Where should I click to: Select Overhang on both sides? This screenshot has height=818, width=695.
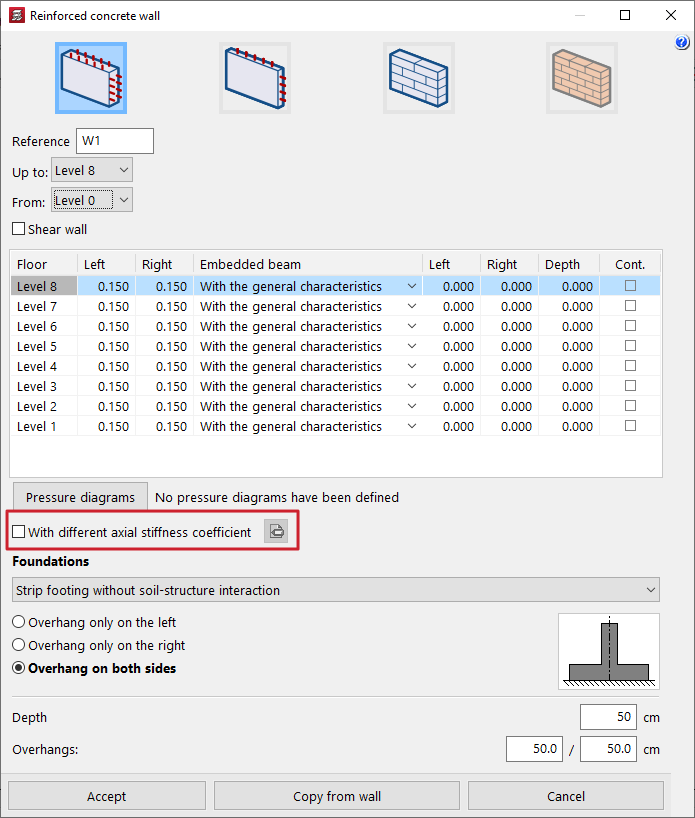click(19, 668)
